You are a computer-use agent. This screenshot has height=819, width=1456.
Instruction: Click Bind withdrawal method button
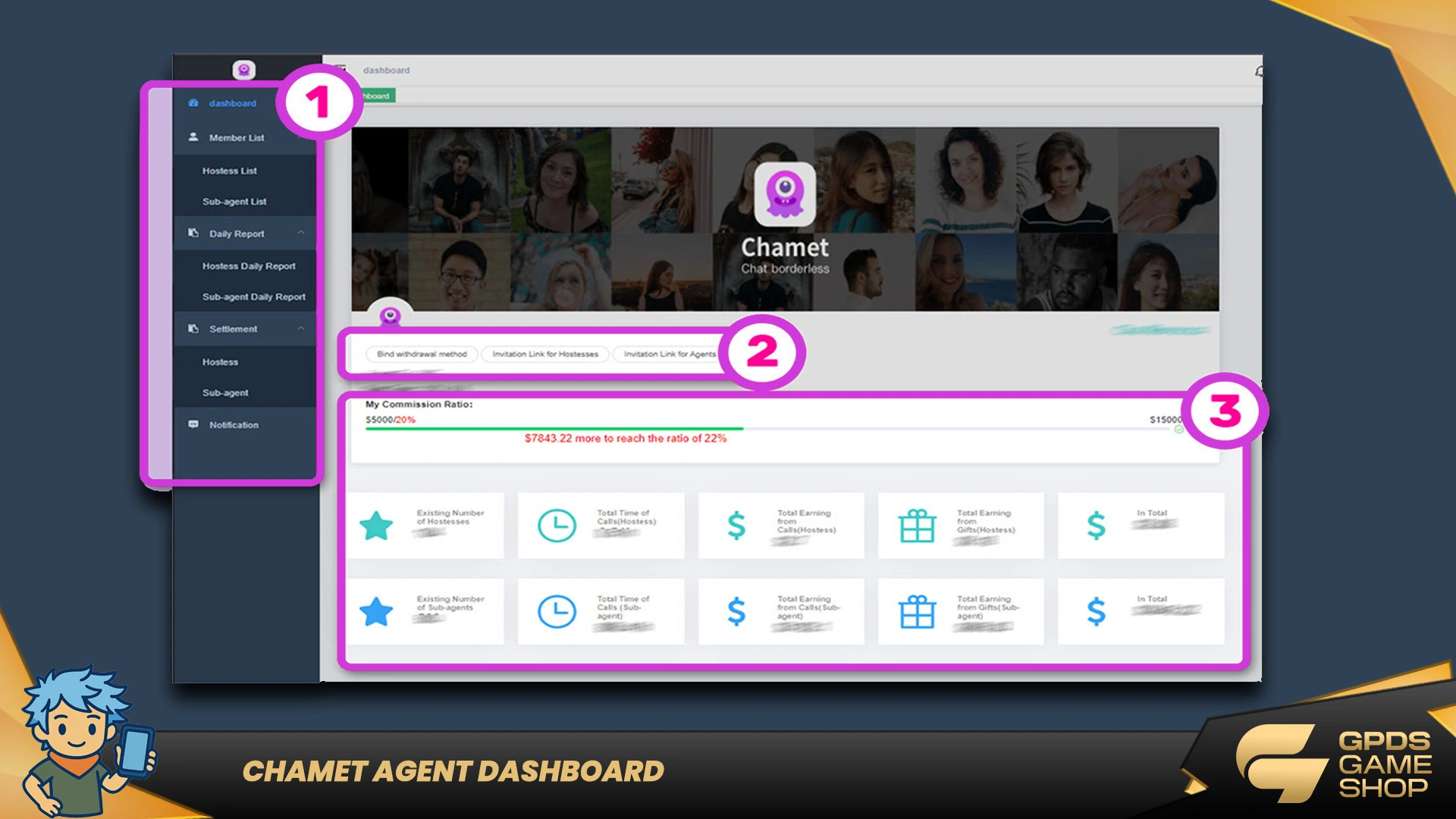pyautogui.click(x=422, y=354)
